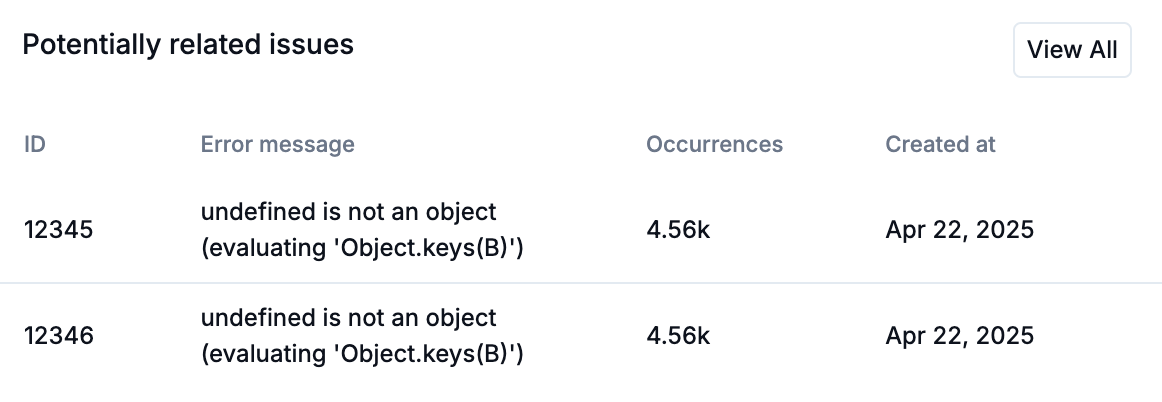
Task: Click 'undefined is not an object' in row 12346
Action: (348, 318)
